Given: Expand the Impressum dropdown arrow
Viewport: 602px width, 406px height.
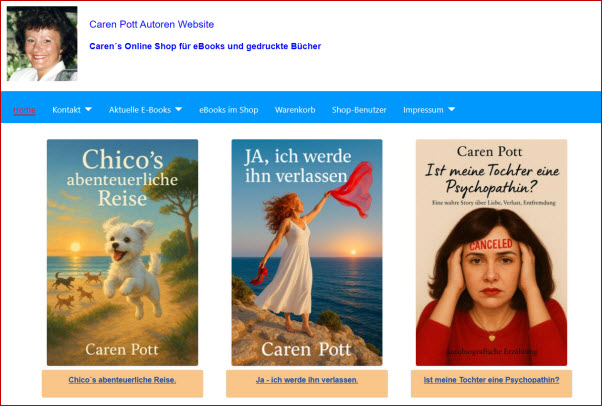Looking at the screenshot, I should (451, 110).
